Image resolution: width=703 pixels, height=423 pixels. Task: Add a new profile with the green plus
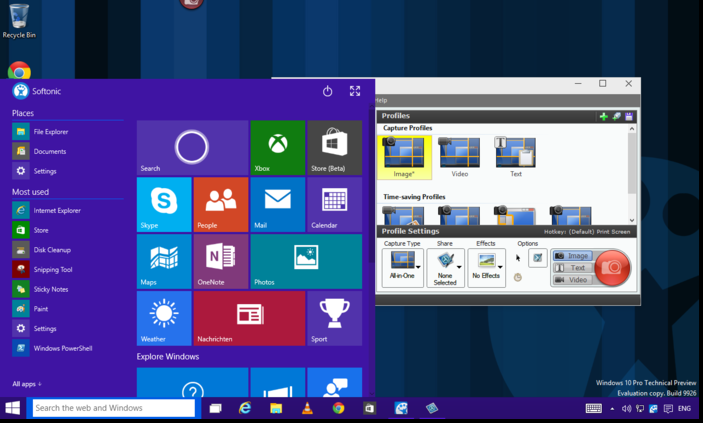[604, 117]
